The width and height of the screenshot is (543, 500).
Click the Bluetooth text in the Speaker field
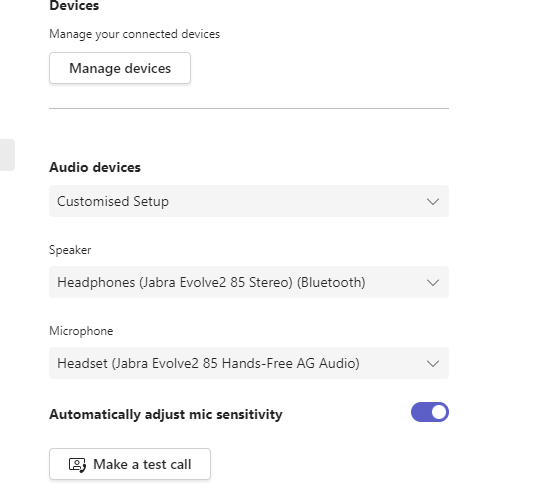tap(331, 283)
